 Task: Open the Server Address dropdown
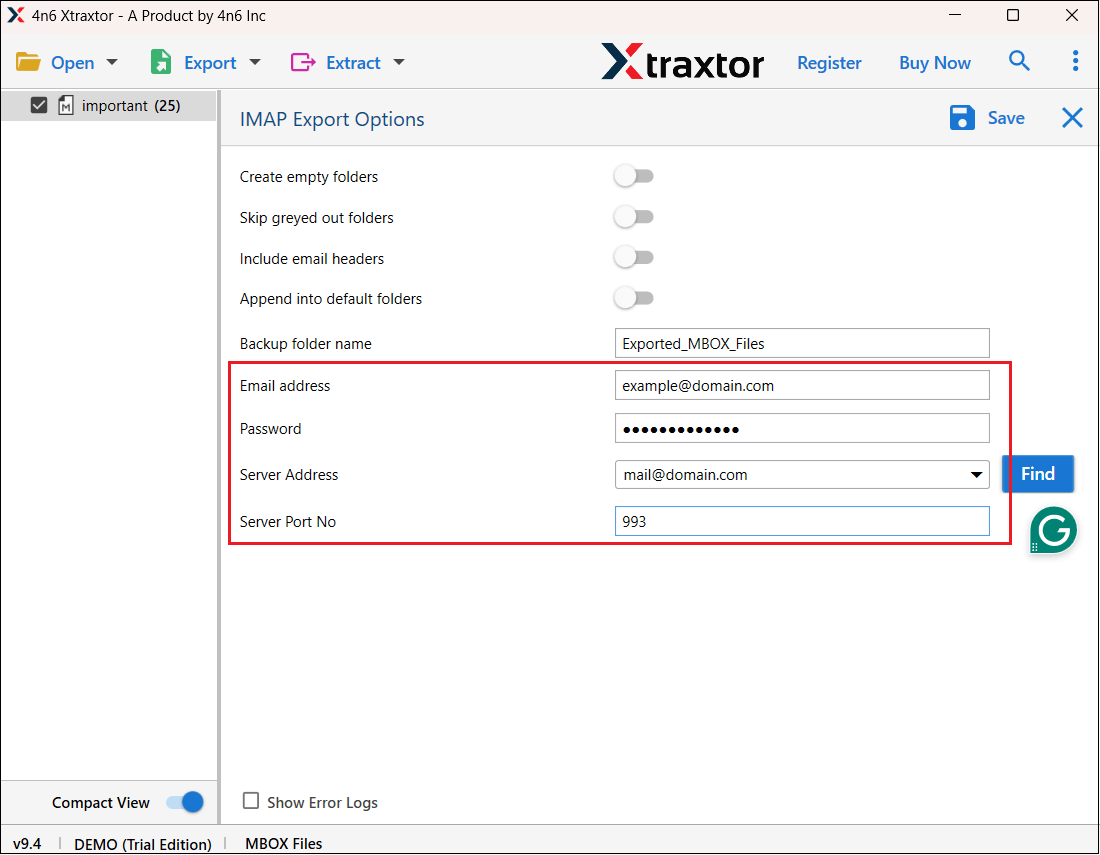(x=977, y=474)
